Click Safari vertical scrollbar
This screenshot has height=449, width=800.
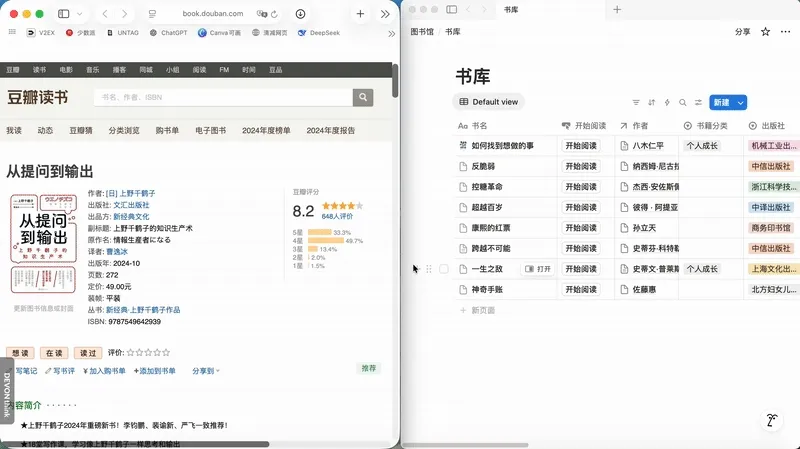(395, 81)
